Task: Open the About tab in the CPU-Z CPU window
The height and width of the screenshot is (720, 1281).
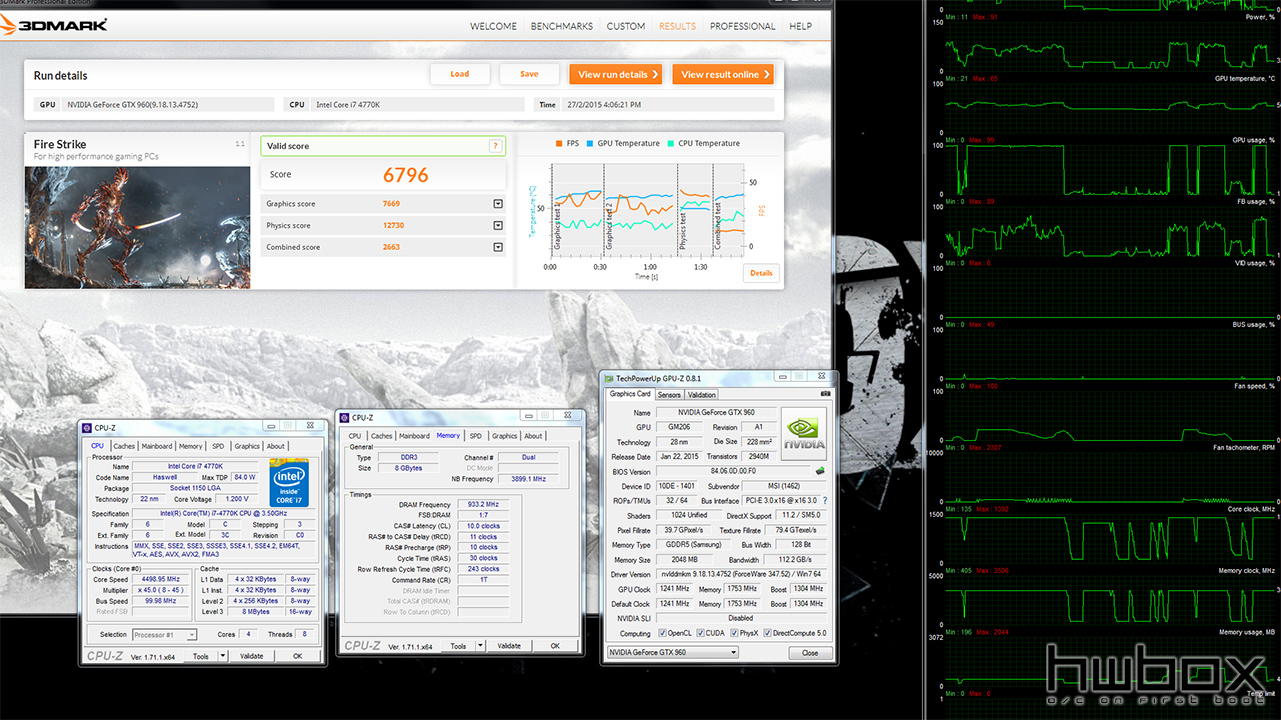Action: pyautogui.click(x=276, y=446)
